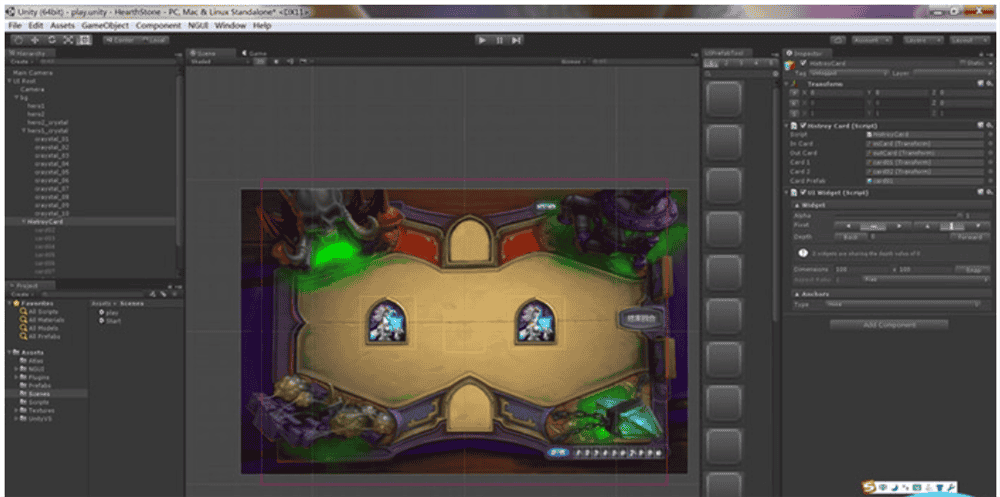Toggle the Local handle rotation button

[x=153, y=40]
